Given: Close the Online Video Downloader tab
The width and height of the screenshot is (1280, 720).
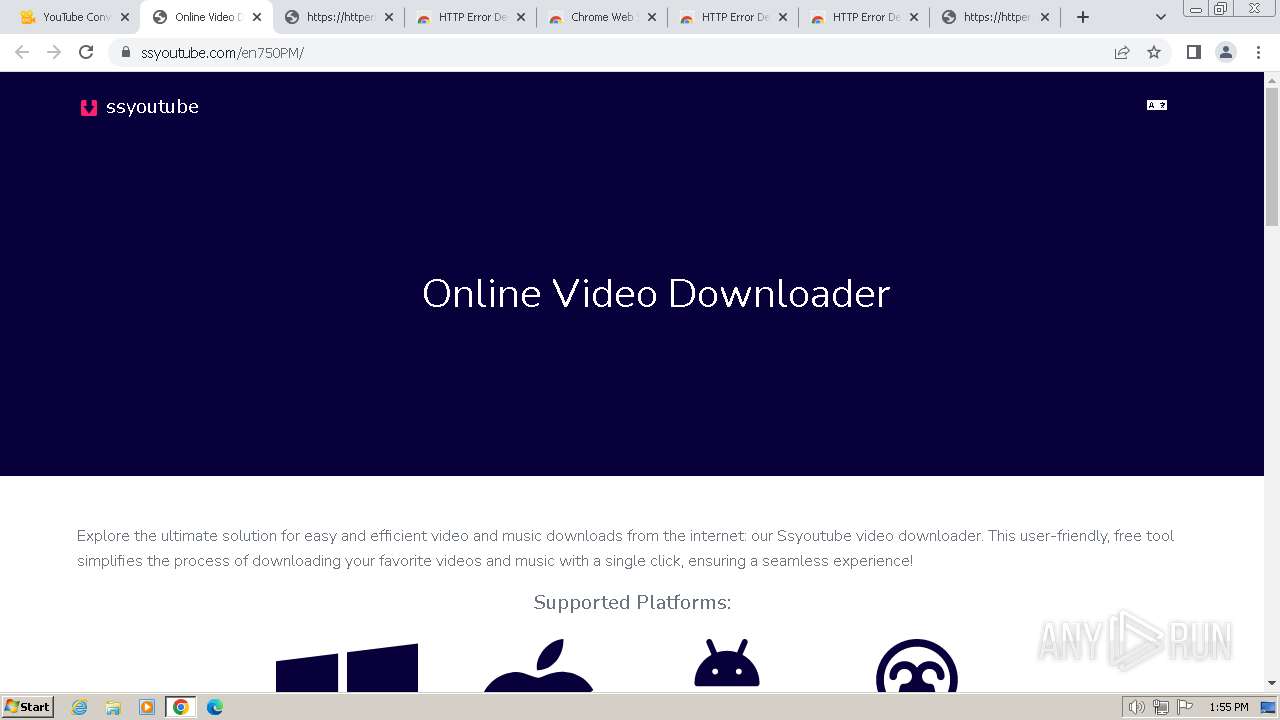Looking at the screenshot, I should pos(257,17).
